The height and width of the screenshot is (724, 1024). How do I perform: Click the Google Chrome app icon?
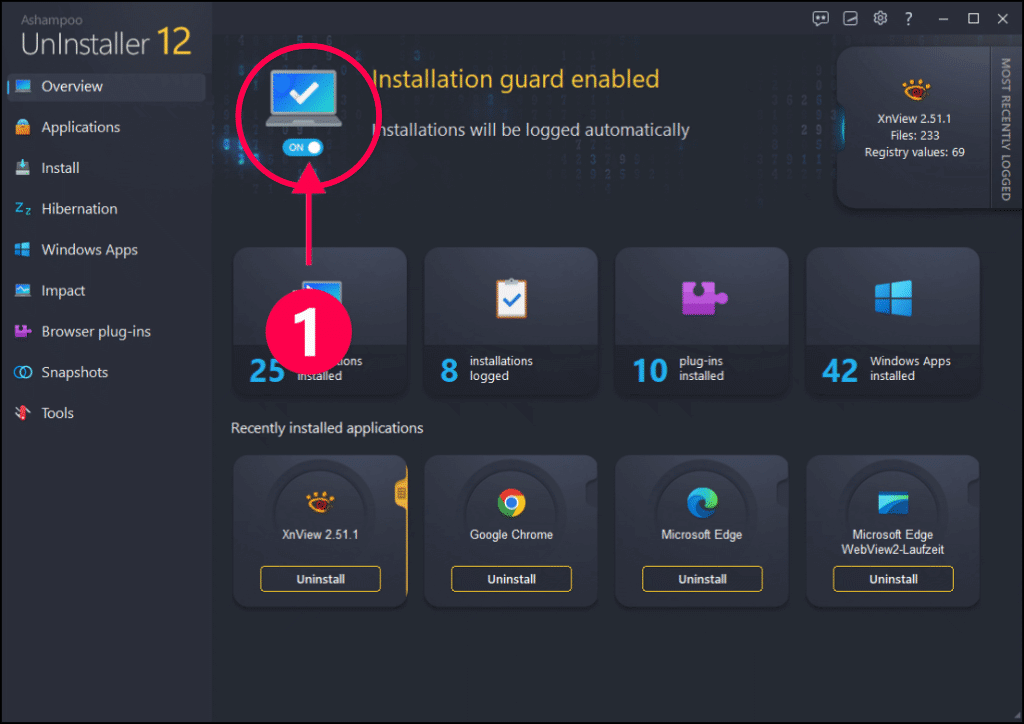pyautogui.click(x=511, y=503)
